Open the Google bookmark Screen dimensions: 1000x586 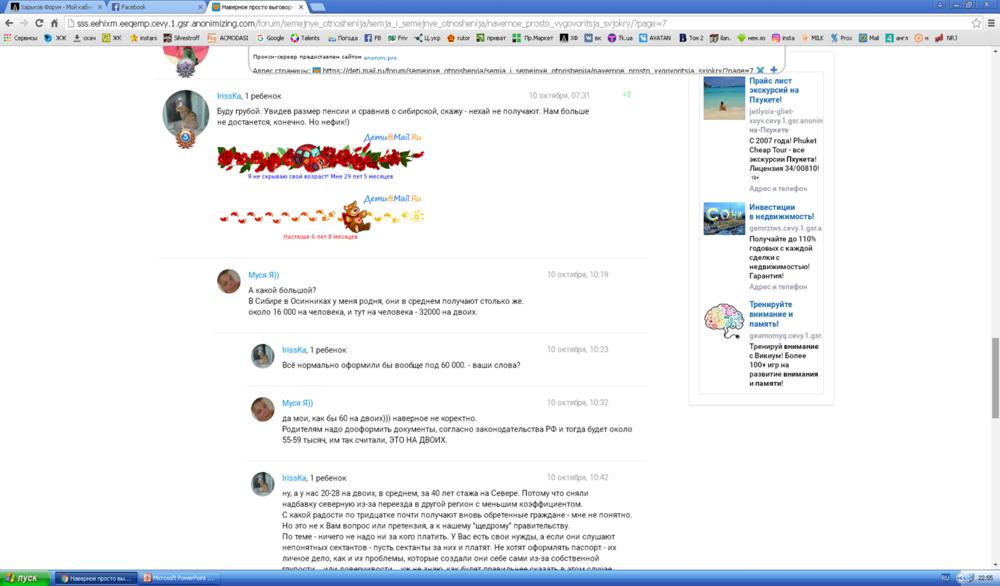270,38
